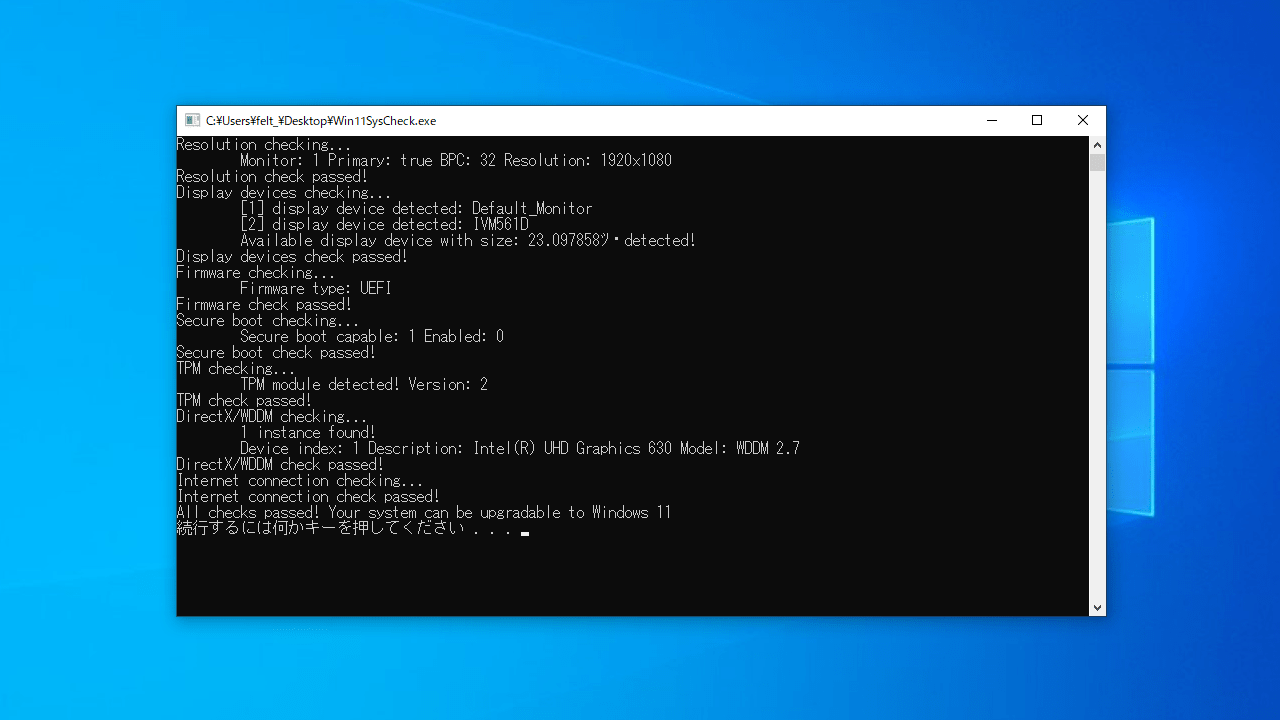Click the title text Win11SysCheck.exe path

(x=321, y=121)
